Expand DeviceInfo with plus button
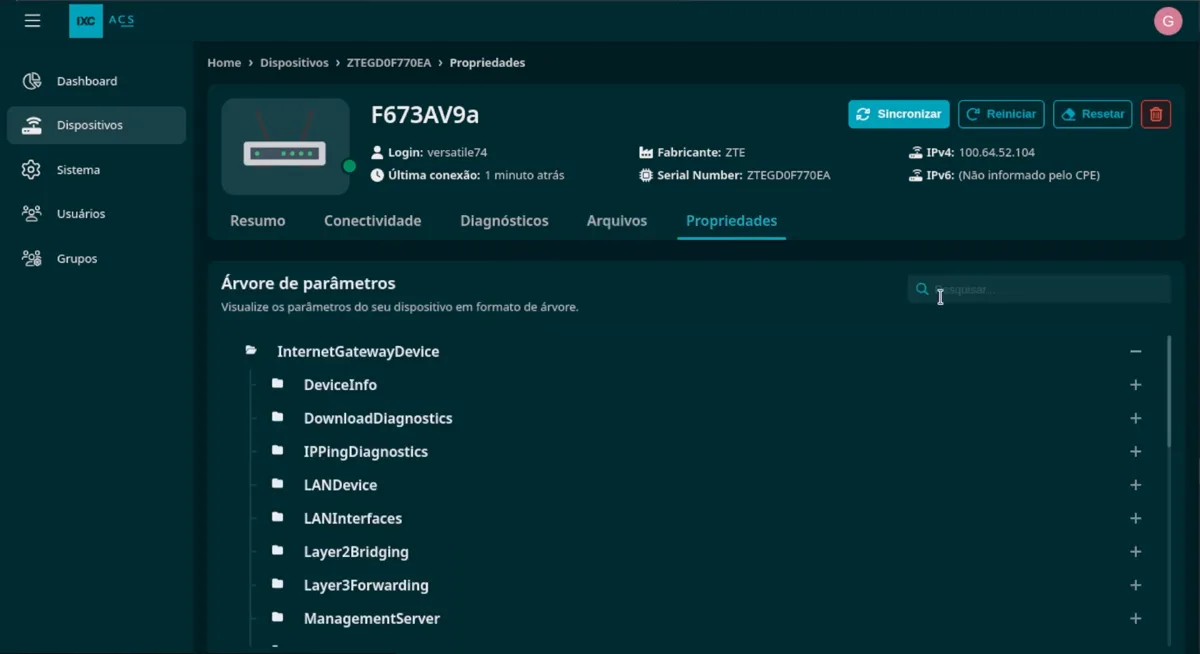Screen dimensions: 1200x654 pos(1135,385)
